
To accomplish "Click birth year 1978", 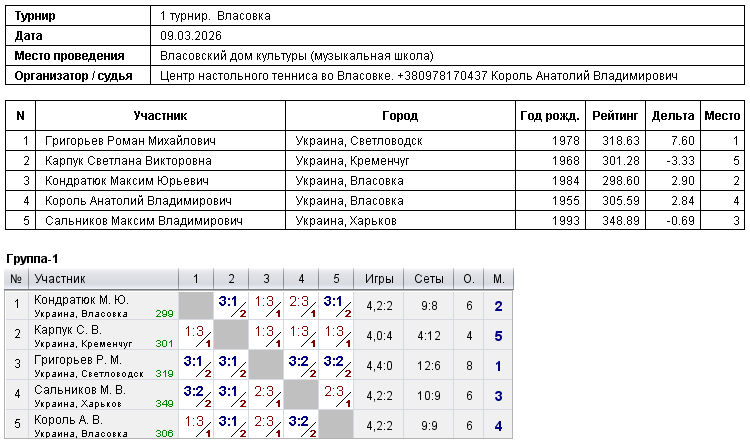I will (x=565, y=141).
